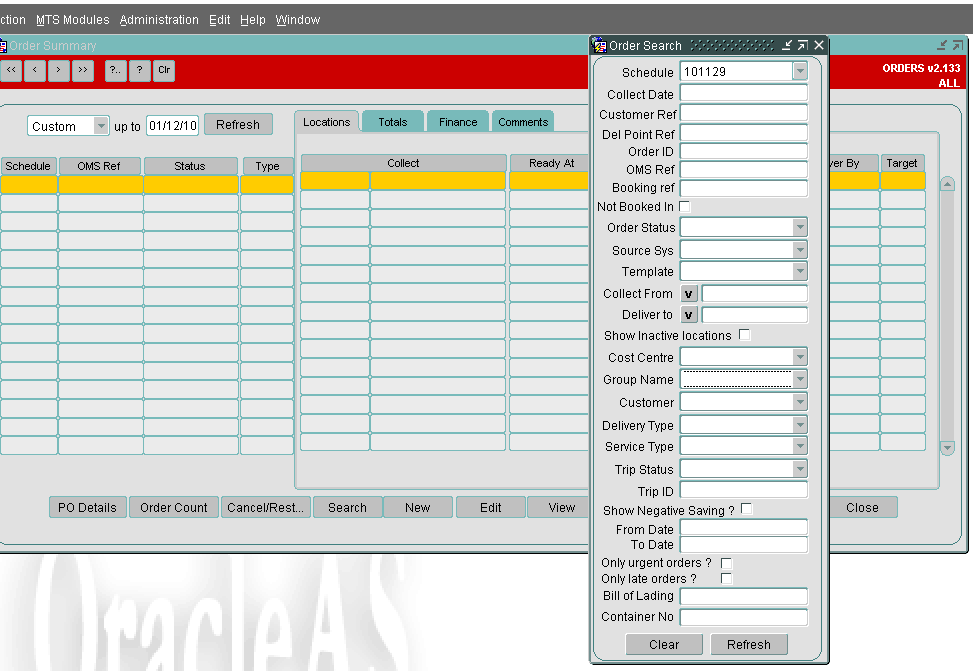Open the Collect From lookup V button

point(689,294)
